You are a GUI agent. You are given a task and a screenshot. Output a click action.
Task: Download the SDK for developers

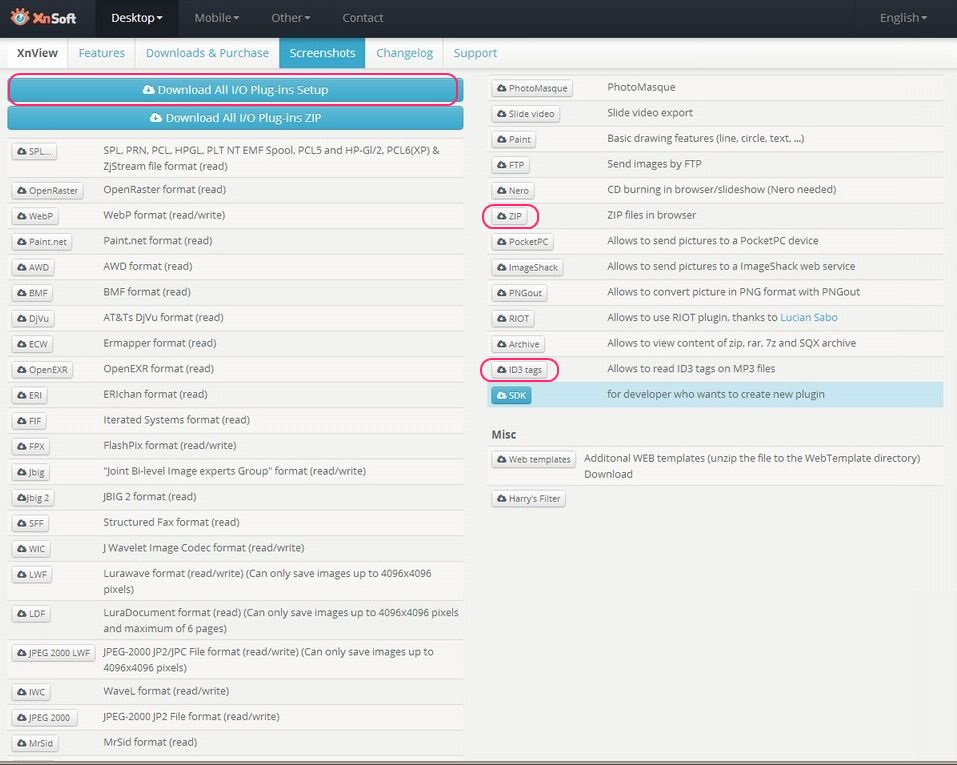pyautogui.click(x=511, y=395)
